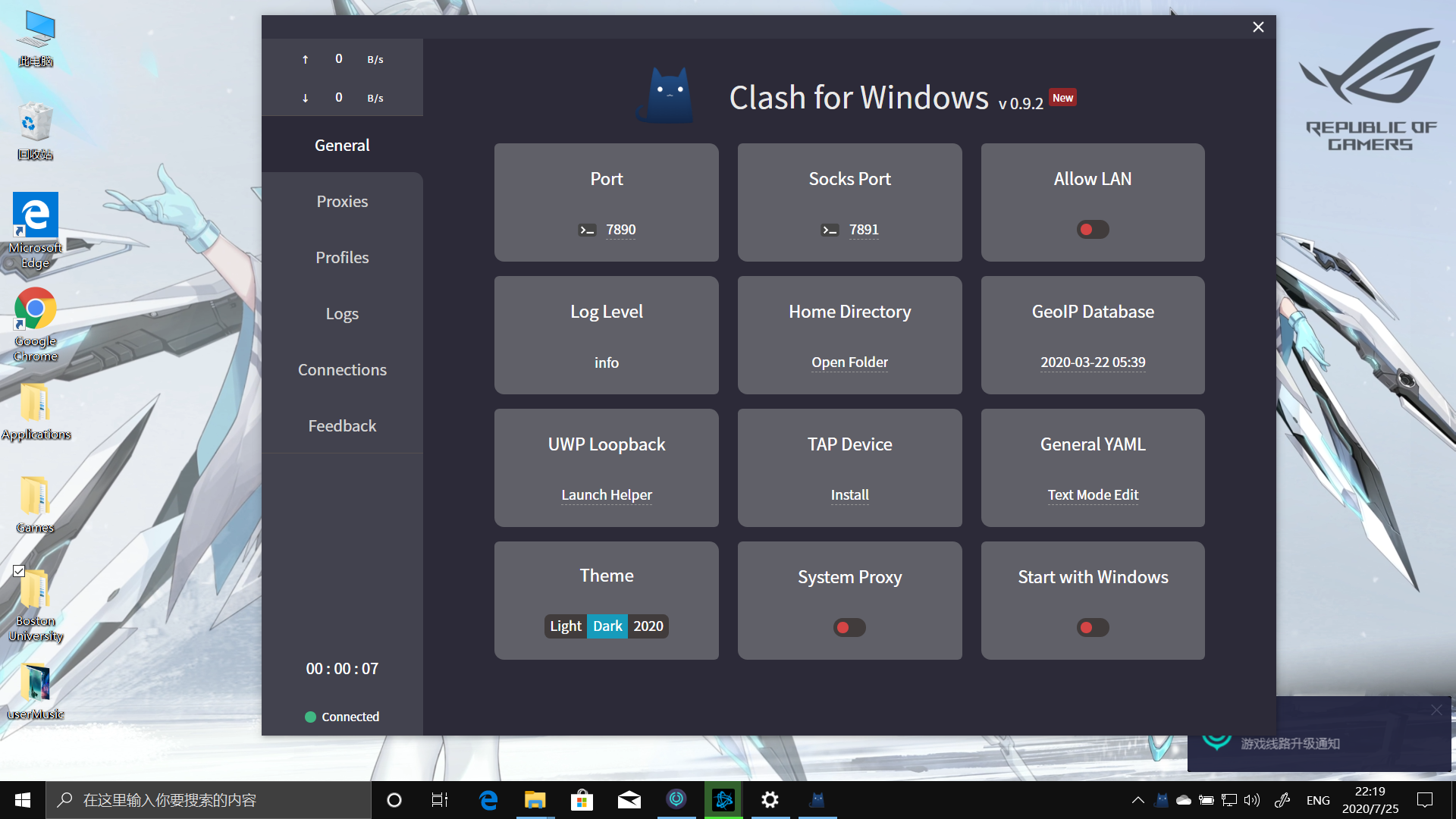Screen dimensions: 1456x819
Task: Open the volume tray icon
Action: point(1252,800)
